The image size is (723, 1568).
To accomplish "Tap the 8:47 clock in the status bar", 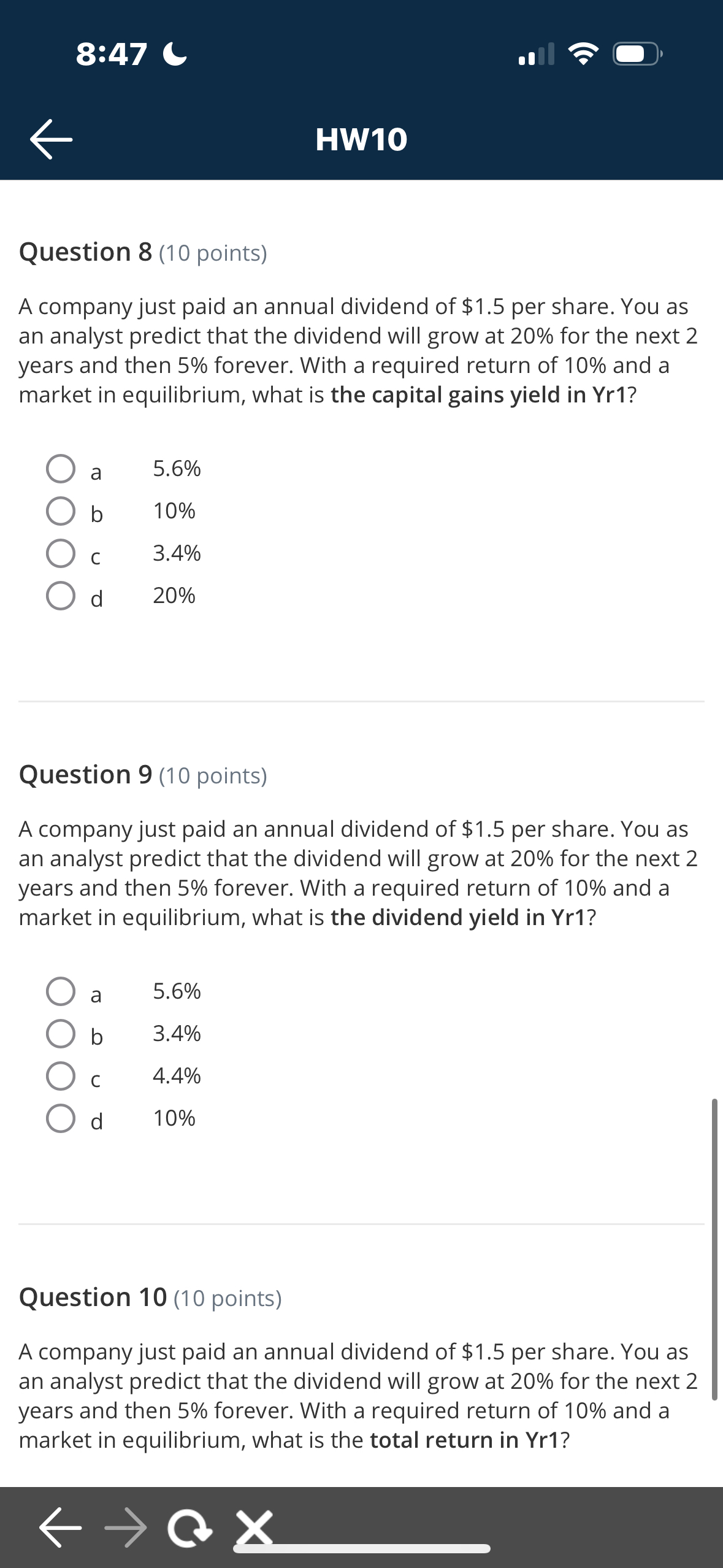I will [x=110, y=55].
